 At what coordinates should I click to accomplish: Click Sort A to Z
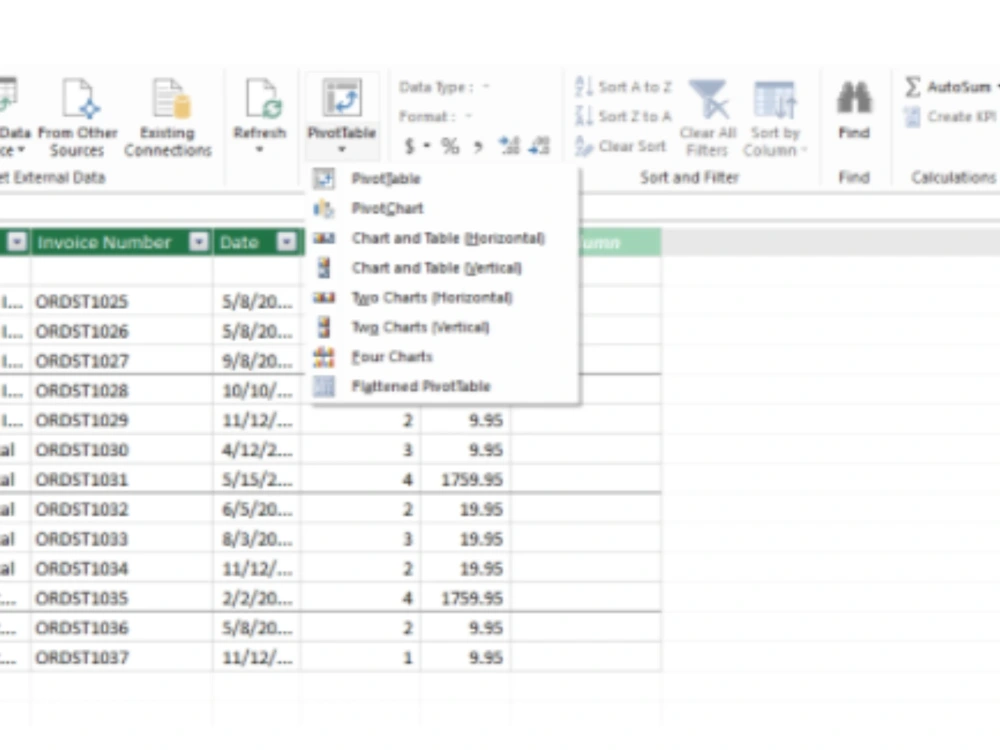tap(623, 87)
